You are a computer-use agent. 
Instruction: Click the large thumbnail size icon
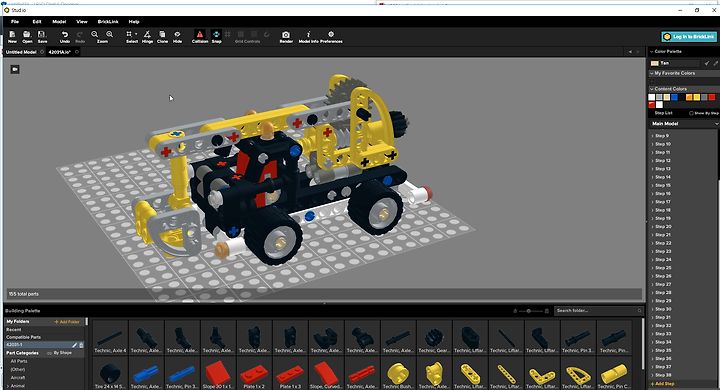point(547,311)
